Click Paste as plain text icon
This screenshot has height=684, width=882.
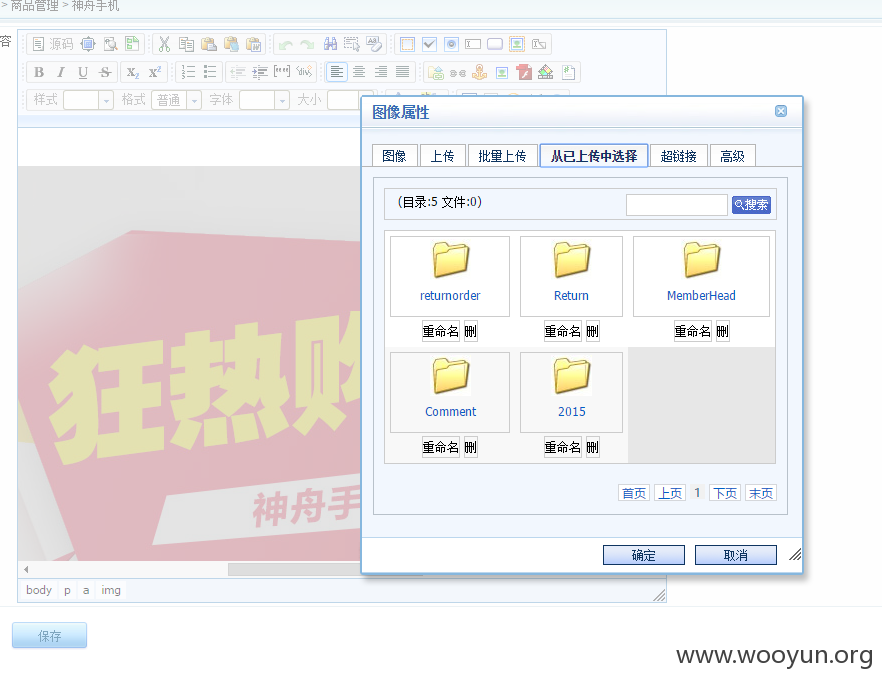[231, 44]
